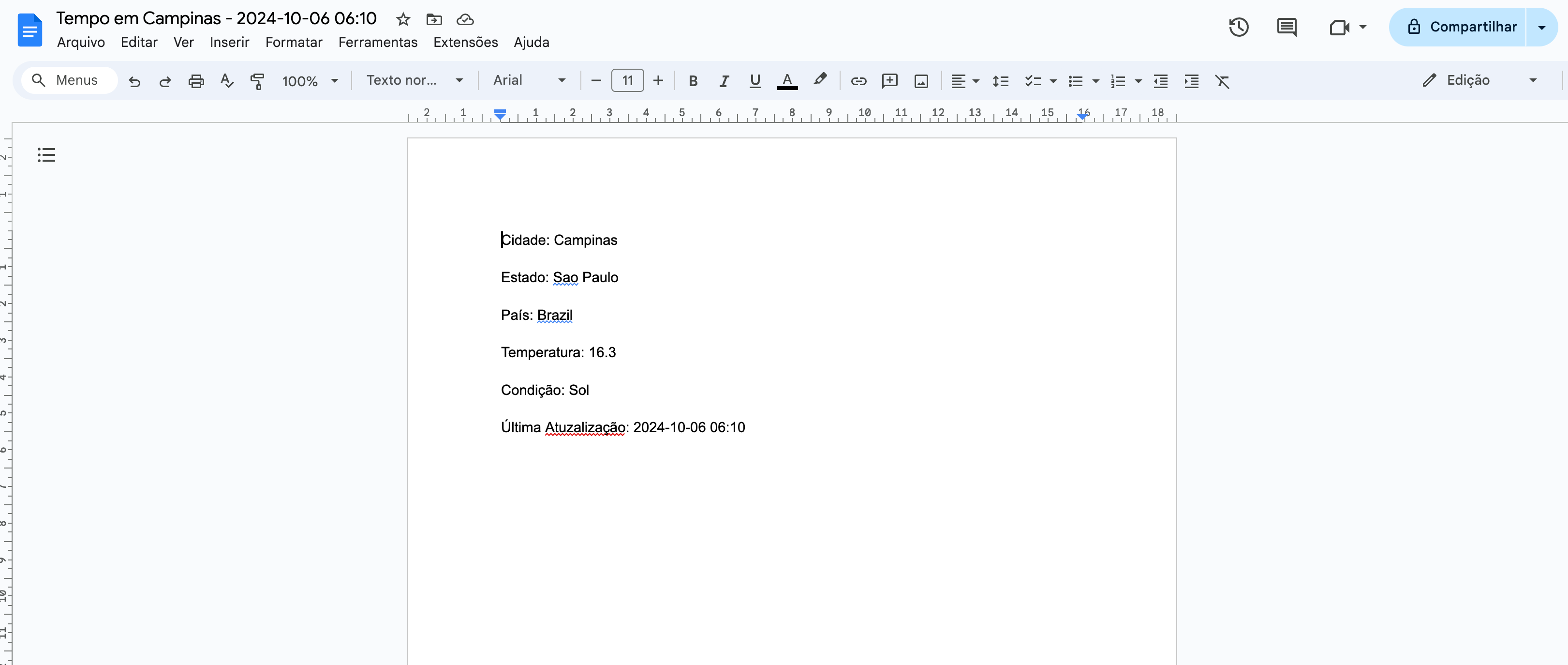Toggle italic formatting
This screenshot has width=1568, height=665.
point(724,81)
